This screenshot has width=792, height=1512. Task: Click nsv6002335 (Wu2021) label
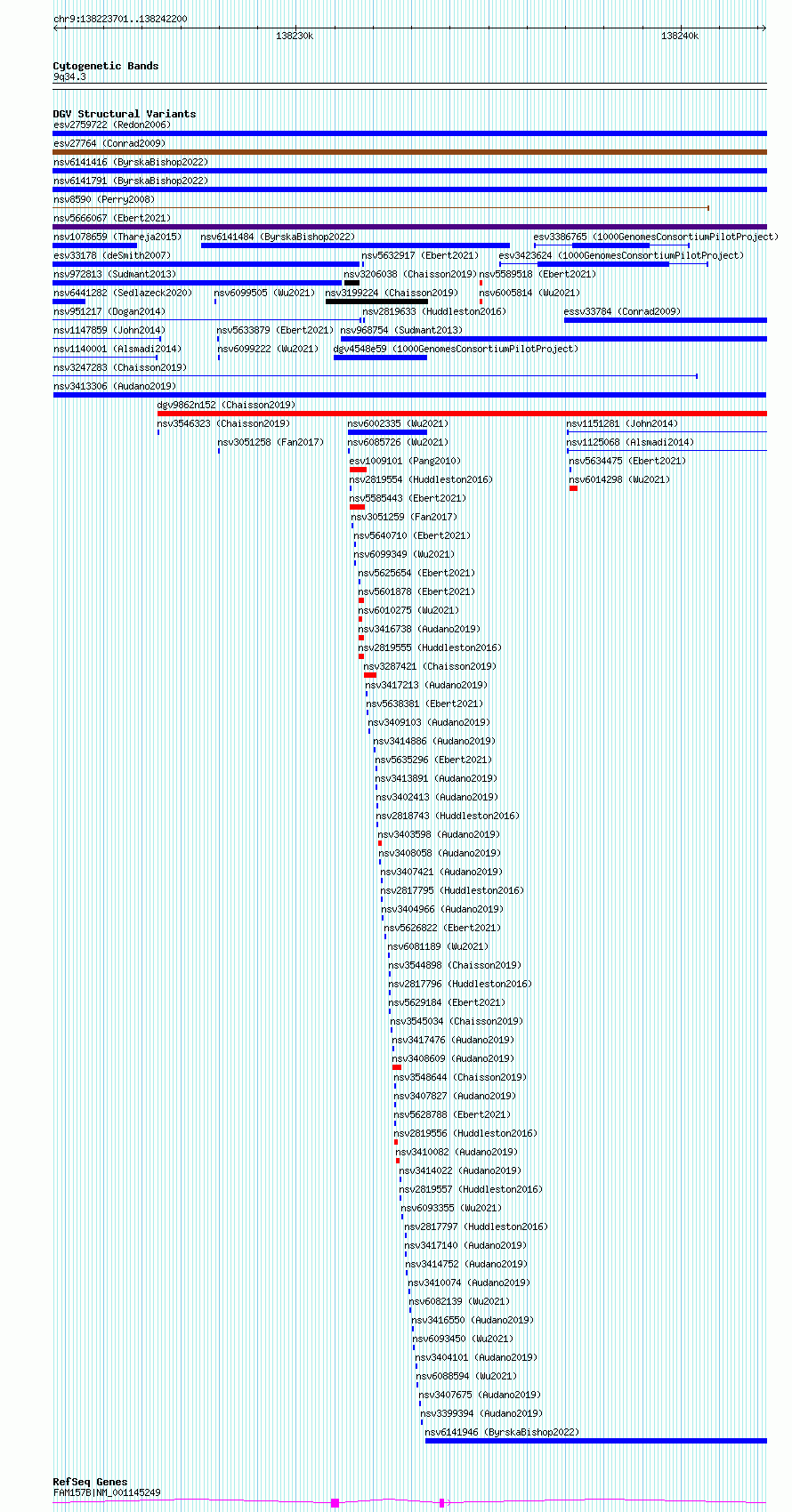pos(398,423)
